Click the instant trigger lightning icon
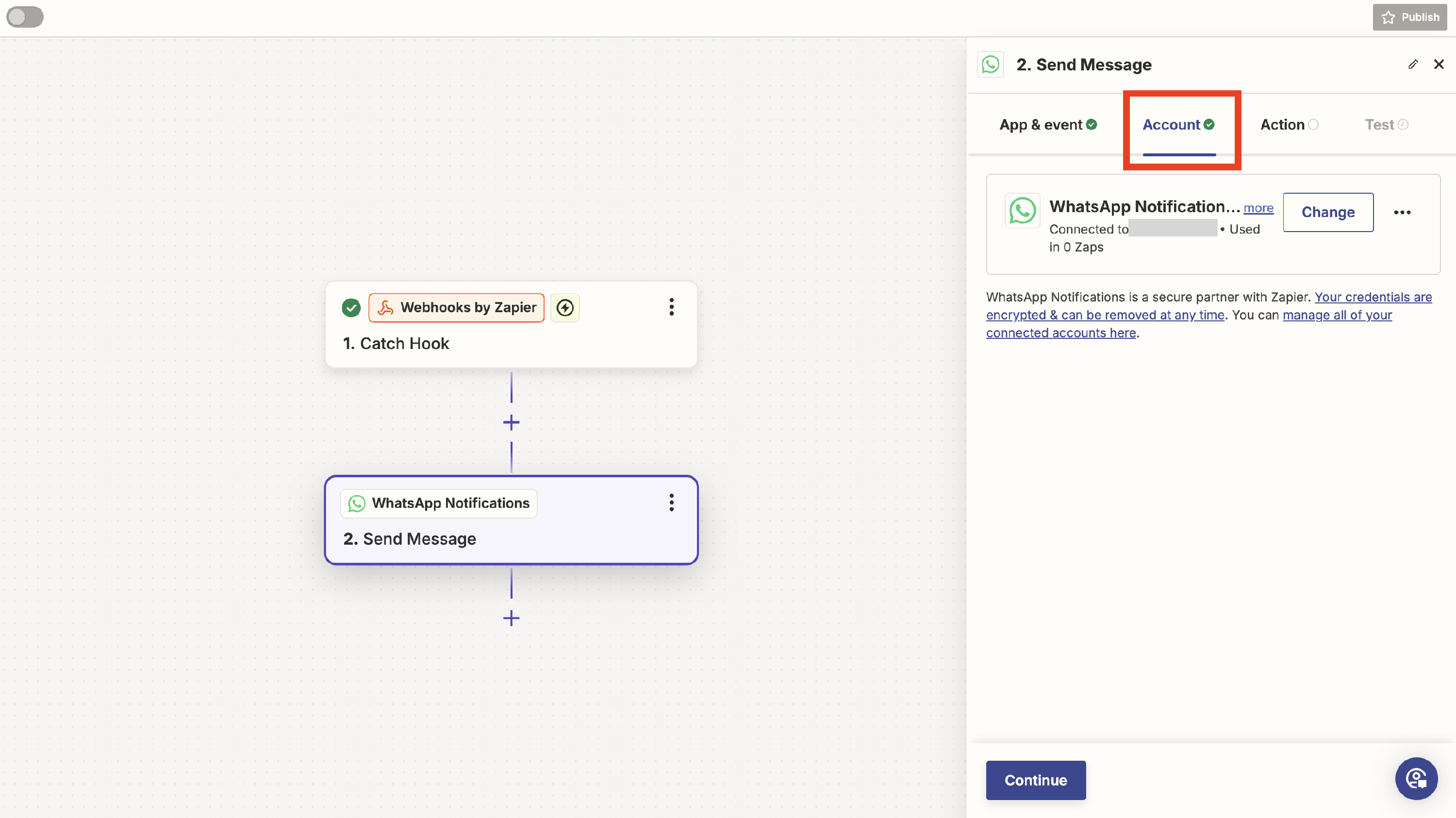This screenshot has height=818, width=1456. click(564, 307)
